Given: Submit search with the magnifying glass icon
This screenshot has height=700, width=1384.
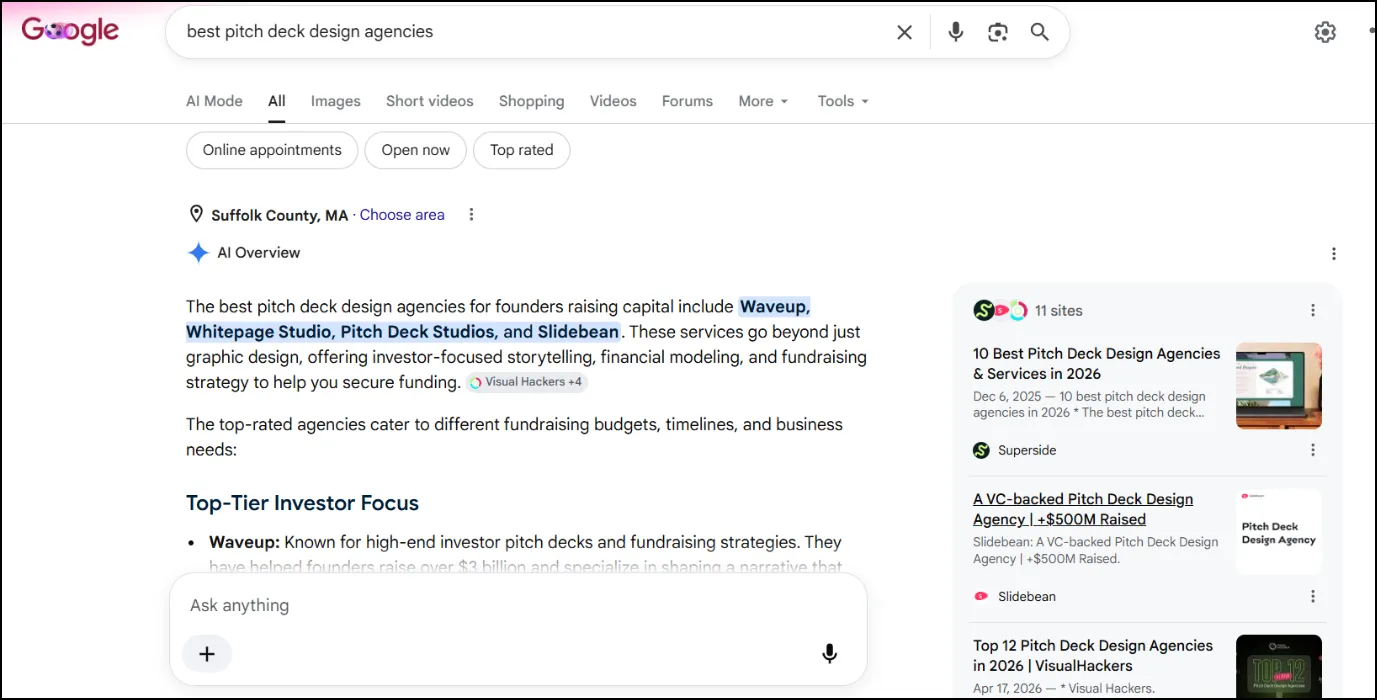Looking at the screenshot, I should pyautogui.click(x=1040, y=32).
